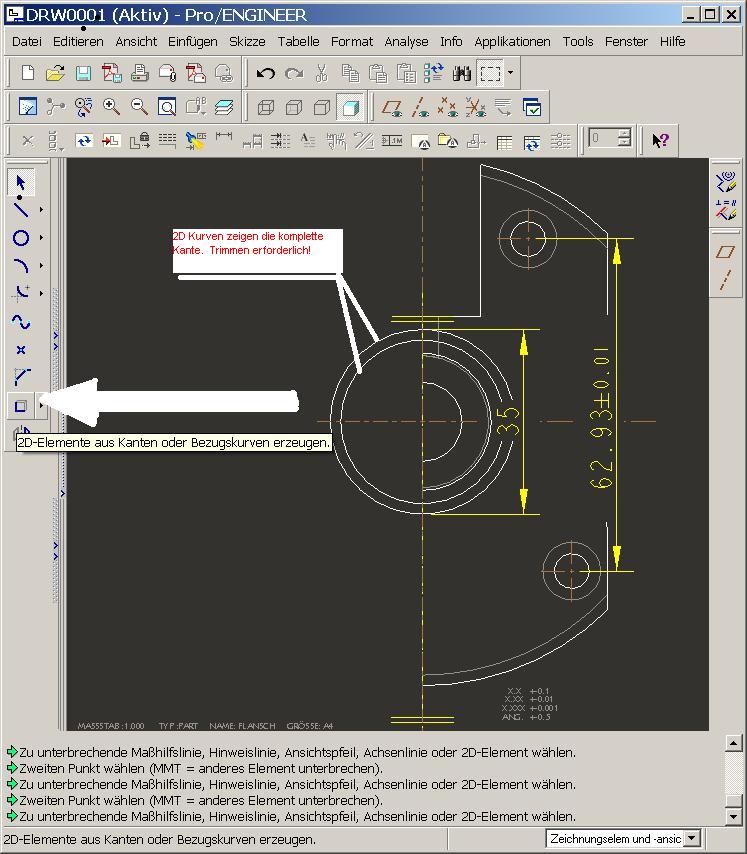Screen dimensions: 747x854
Task: Toggle coordinate systems visibility
Action: pyautogui.click(x=475, y=107)
